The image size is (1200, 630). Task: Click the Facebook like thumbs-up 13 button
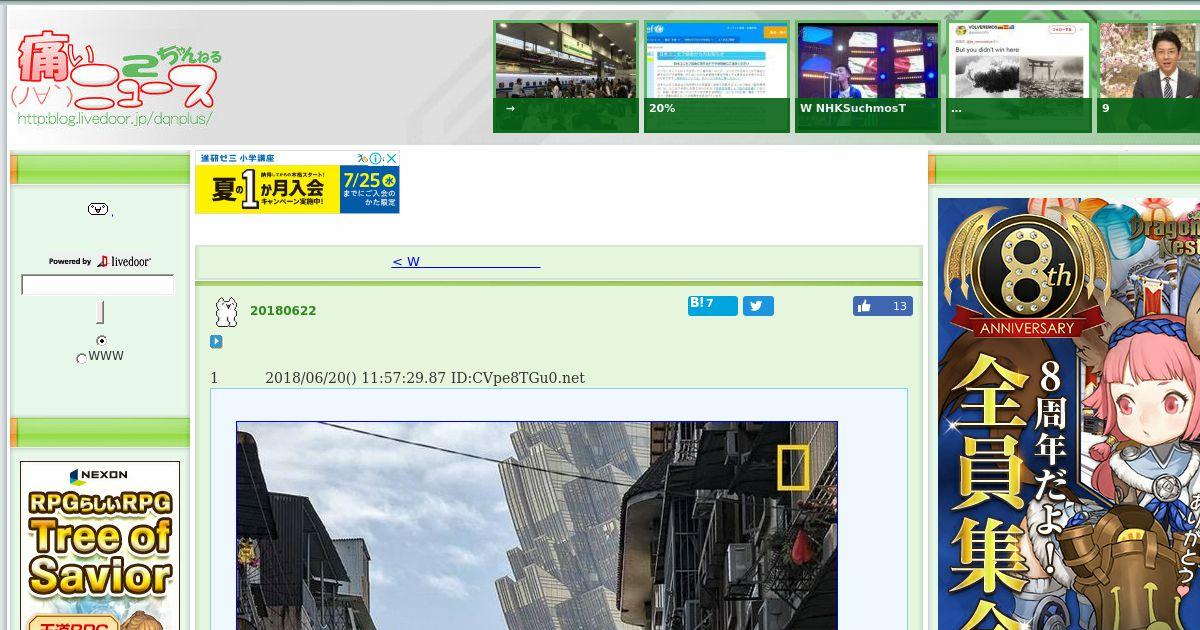pos(883,306)
